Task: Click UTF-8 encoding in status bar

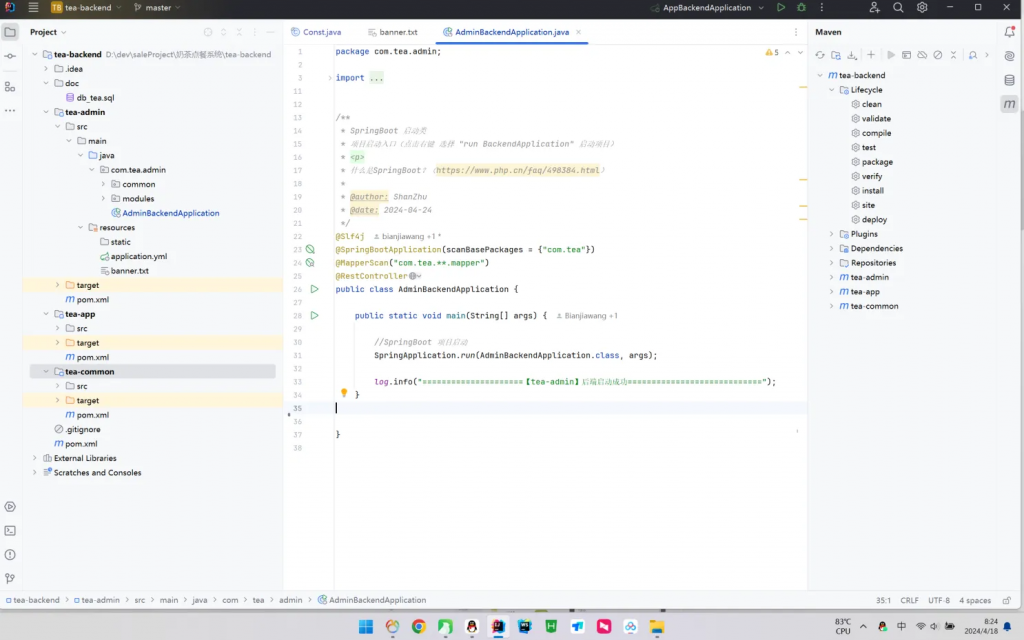Action: 938,600
